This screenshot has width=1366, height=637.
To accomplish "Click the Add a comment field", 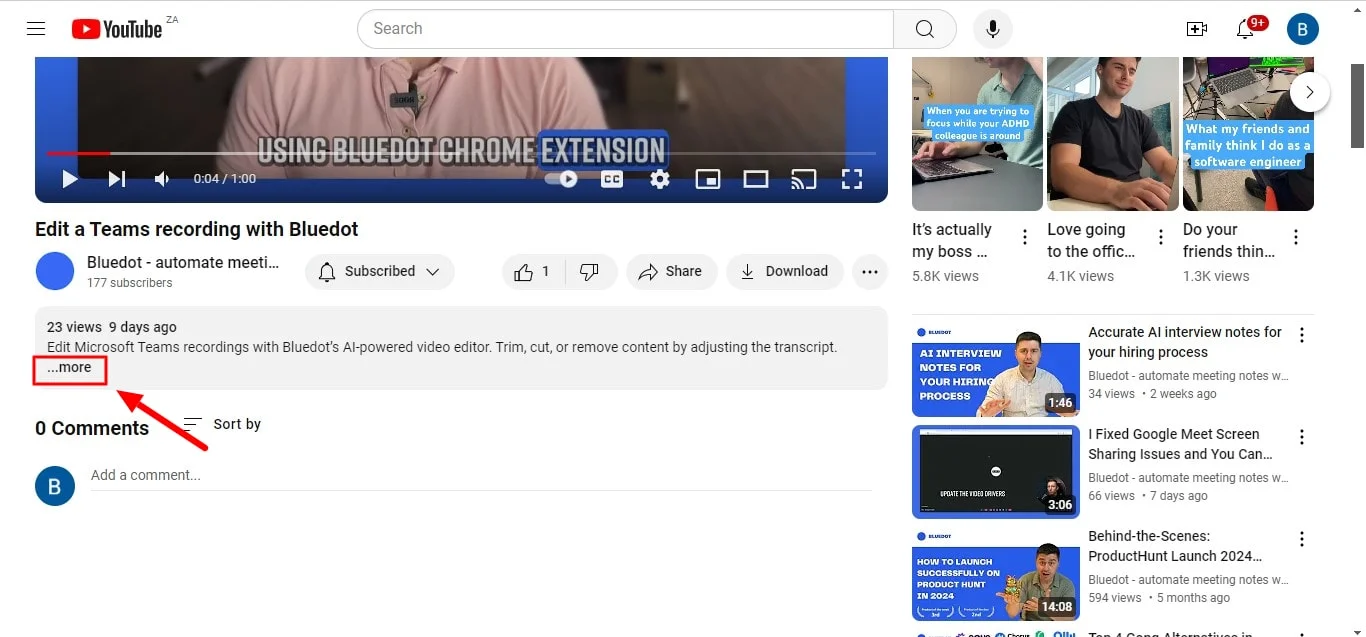I will point(481,475).
